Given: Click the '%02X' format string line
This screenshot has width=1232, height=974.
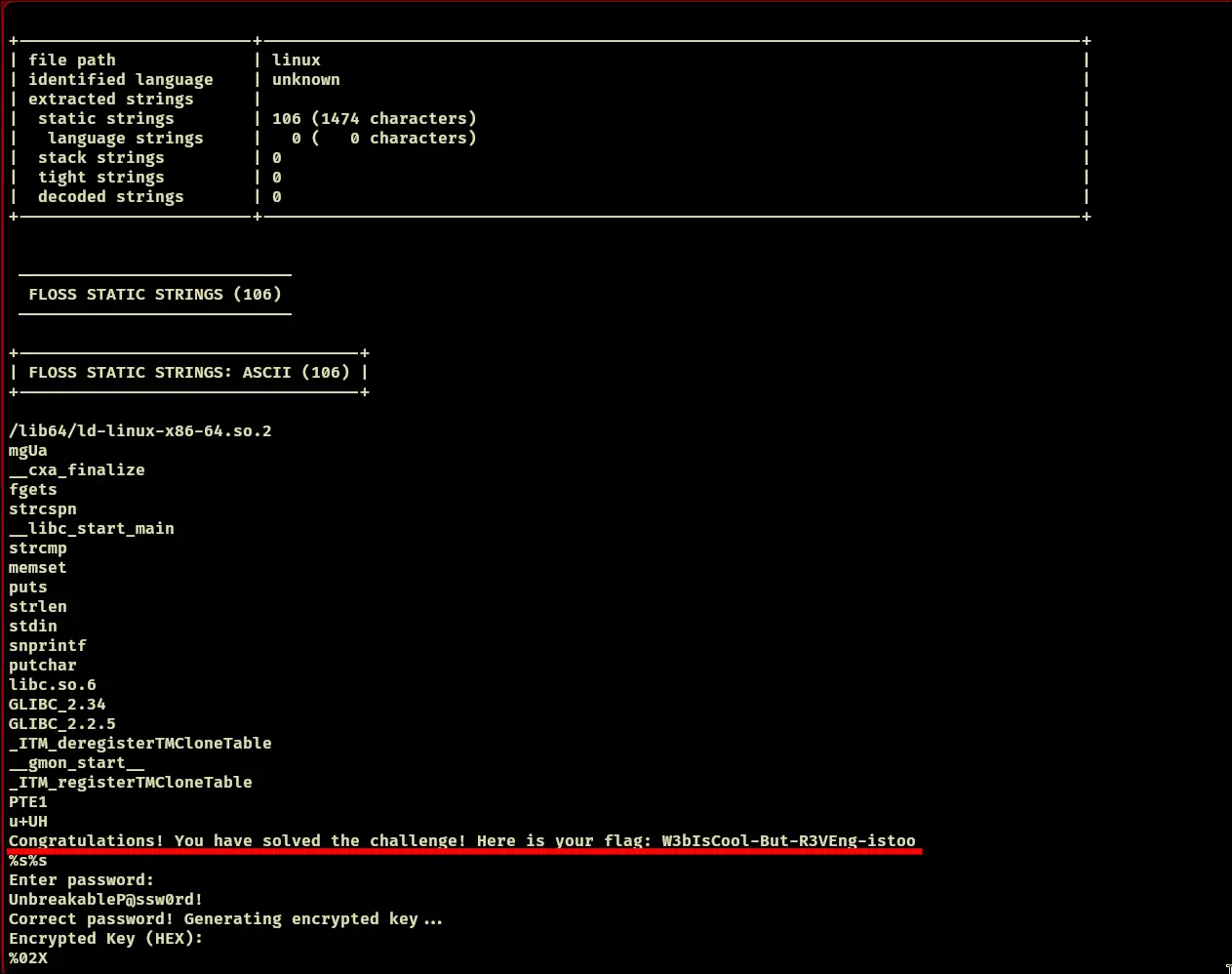Looking at the screenshot, I should 27,957.
